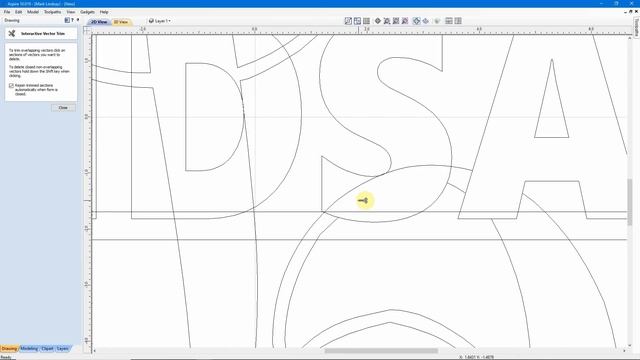640x360 pixels.
Task: Switch to the 2D View tab
Action: point(99,22)
